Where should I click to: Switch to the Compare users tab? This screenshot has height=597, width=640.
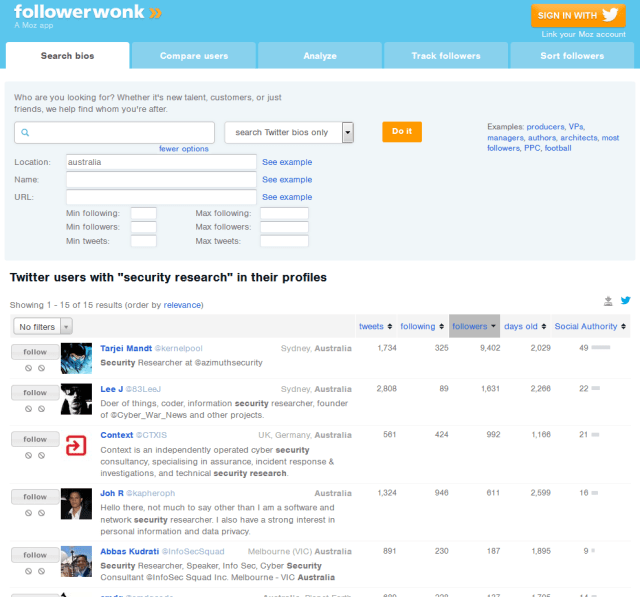[x=194, y=56]
